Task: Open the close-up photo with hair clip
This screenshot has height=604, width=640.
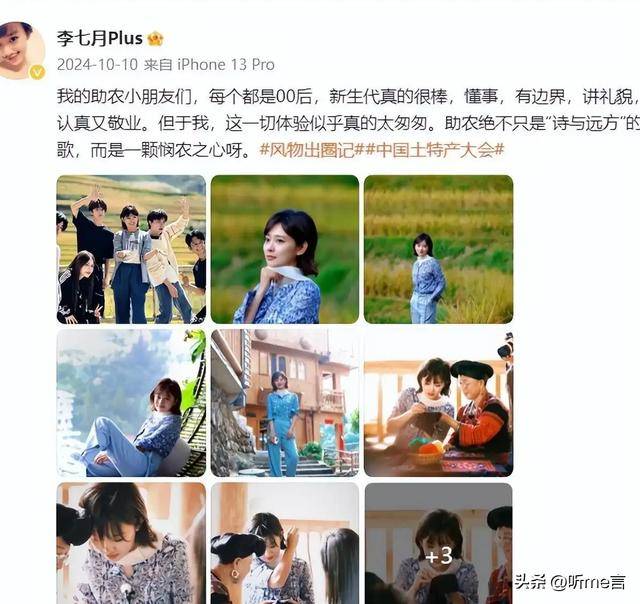Action: (x=131, y=543)
